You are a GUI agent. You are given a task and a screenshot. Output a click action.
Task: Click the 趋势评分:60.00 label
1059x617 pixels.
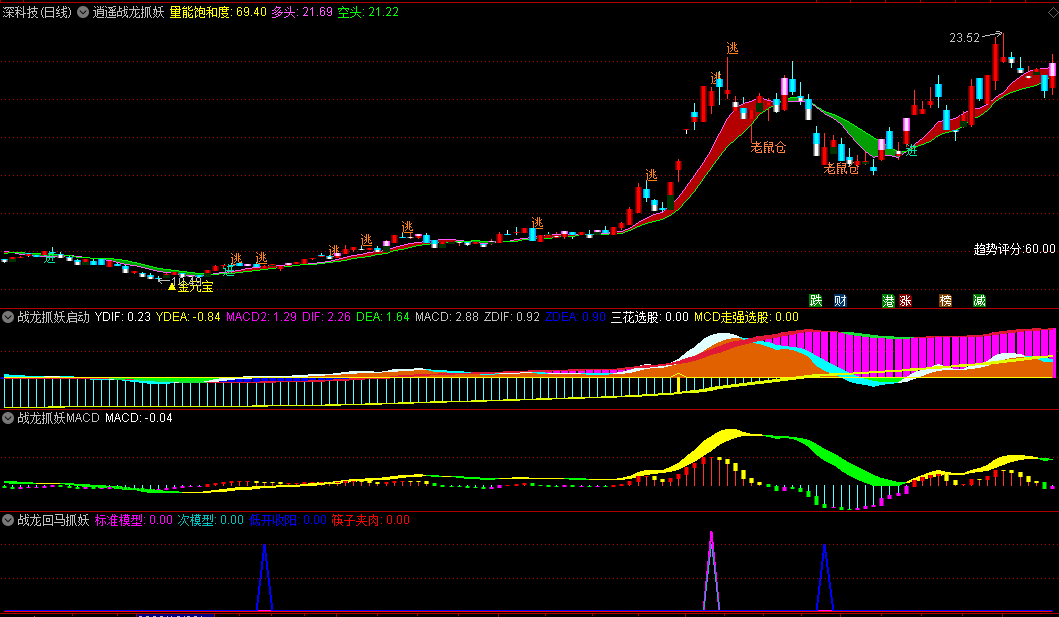(x=1014, y=249)
